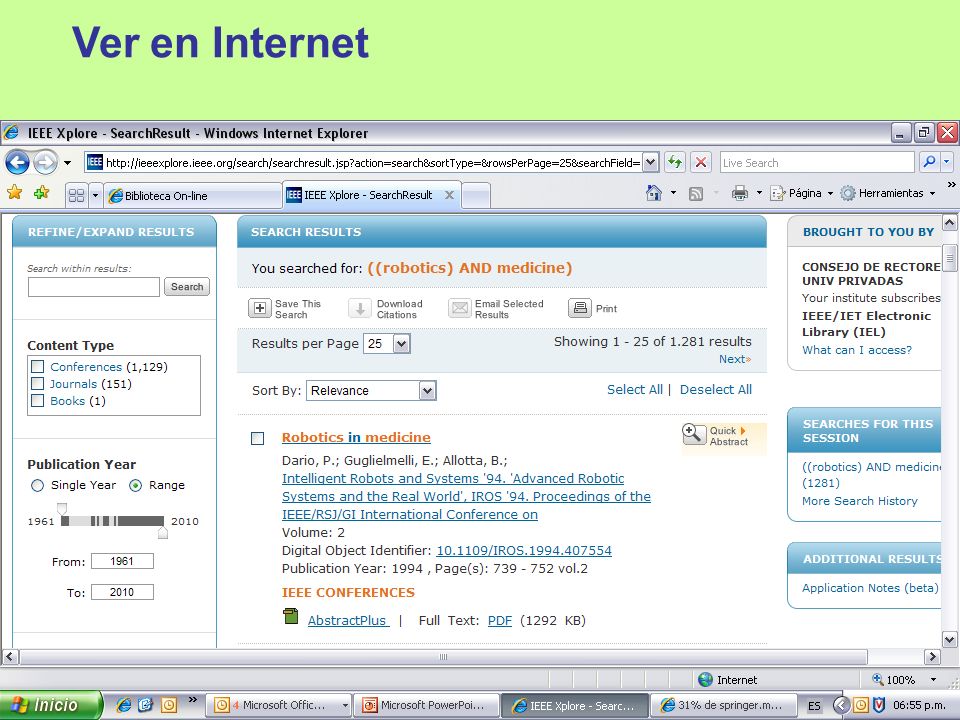Open the Microsoft PowerPoint taskbar button
The width and height of the screenshot is (960, 720).
[426, 705]
